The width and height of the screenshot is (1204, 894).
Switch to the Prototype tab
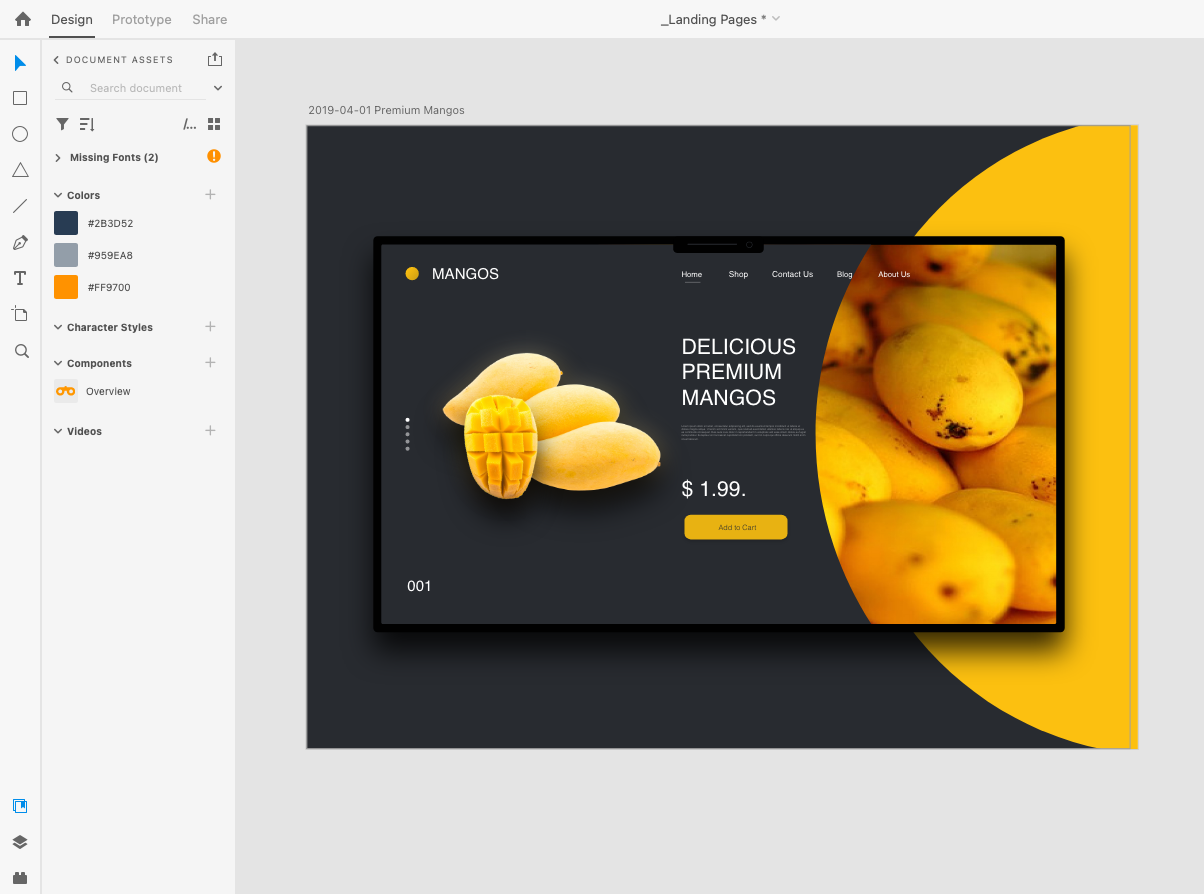[141, 19]
